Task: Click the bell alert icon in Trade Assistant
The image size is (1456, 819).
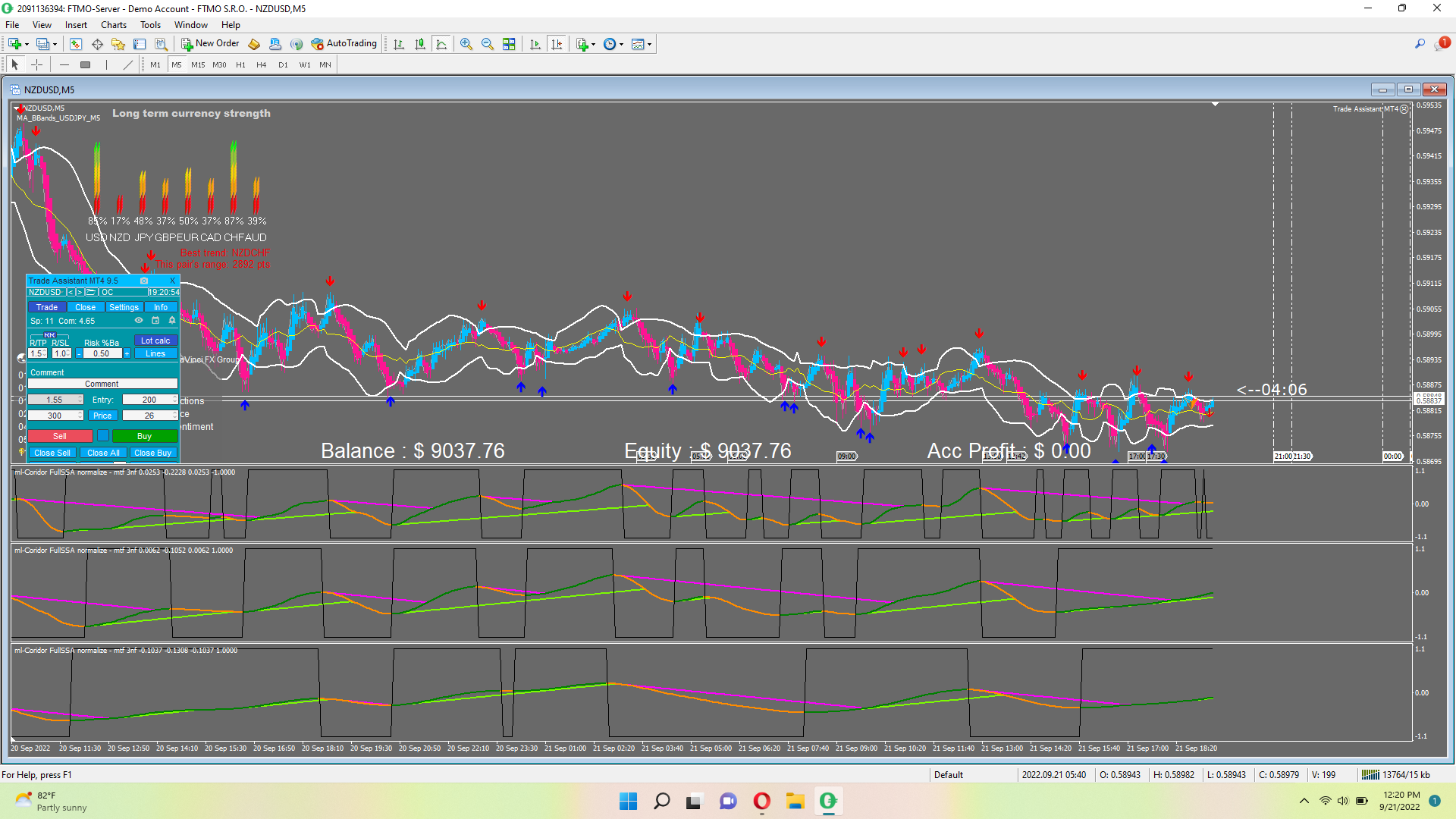Action: (x=172, y=321)
